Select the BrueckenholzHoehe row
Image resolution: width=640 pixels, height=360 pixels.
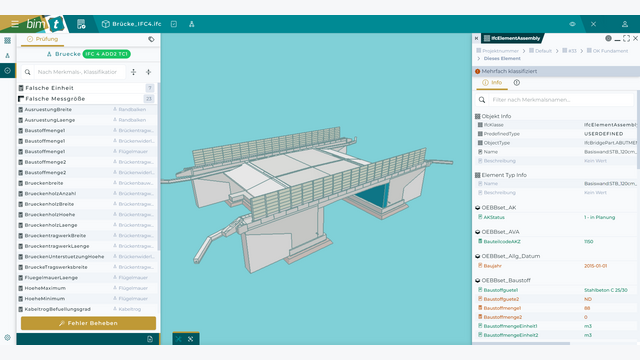[x=86, y=215]
